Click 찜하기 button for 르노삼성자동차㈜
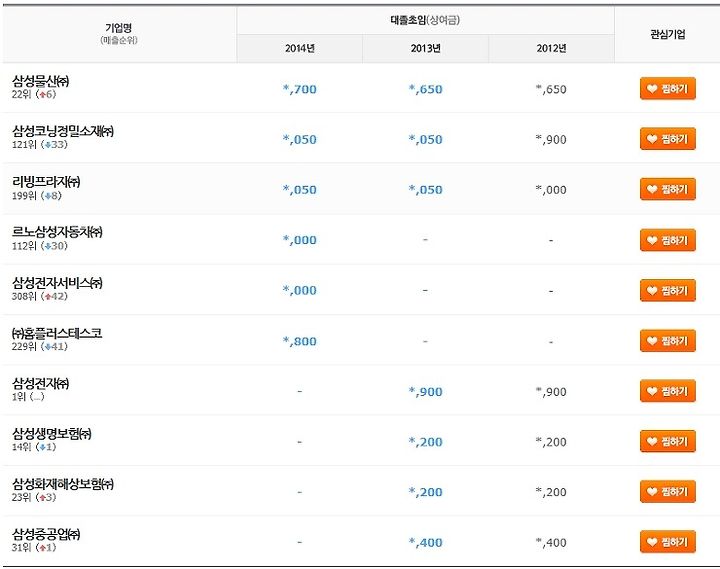Viewport: 720px width, 569px height. coord(668,240)
